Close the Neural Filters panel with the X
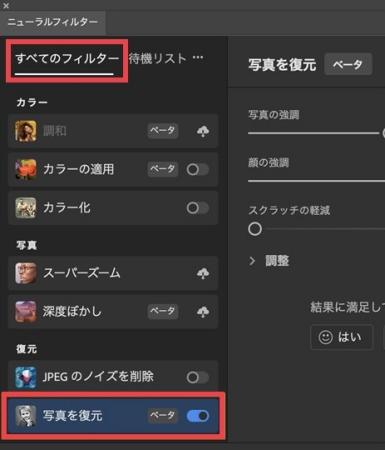 [6, 6]
